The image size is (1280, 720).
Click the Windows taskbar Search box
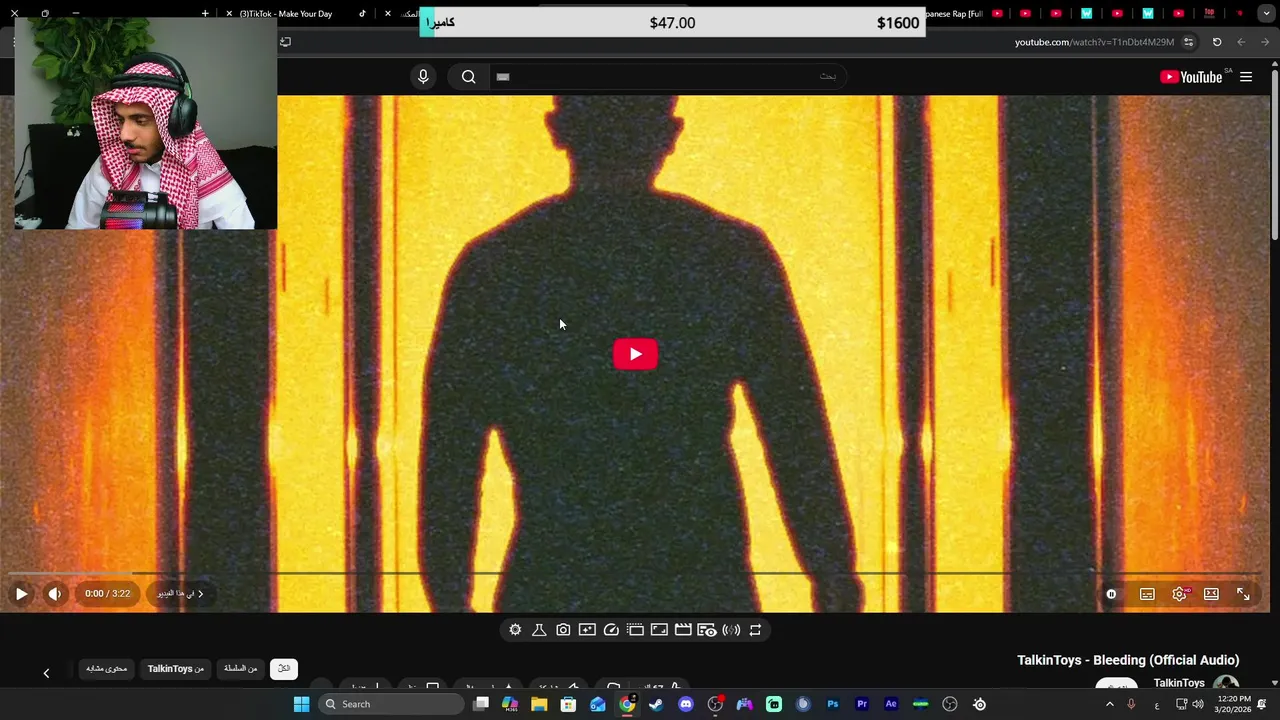[390, 704]
